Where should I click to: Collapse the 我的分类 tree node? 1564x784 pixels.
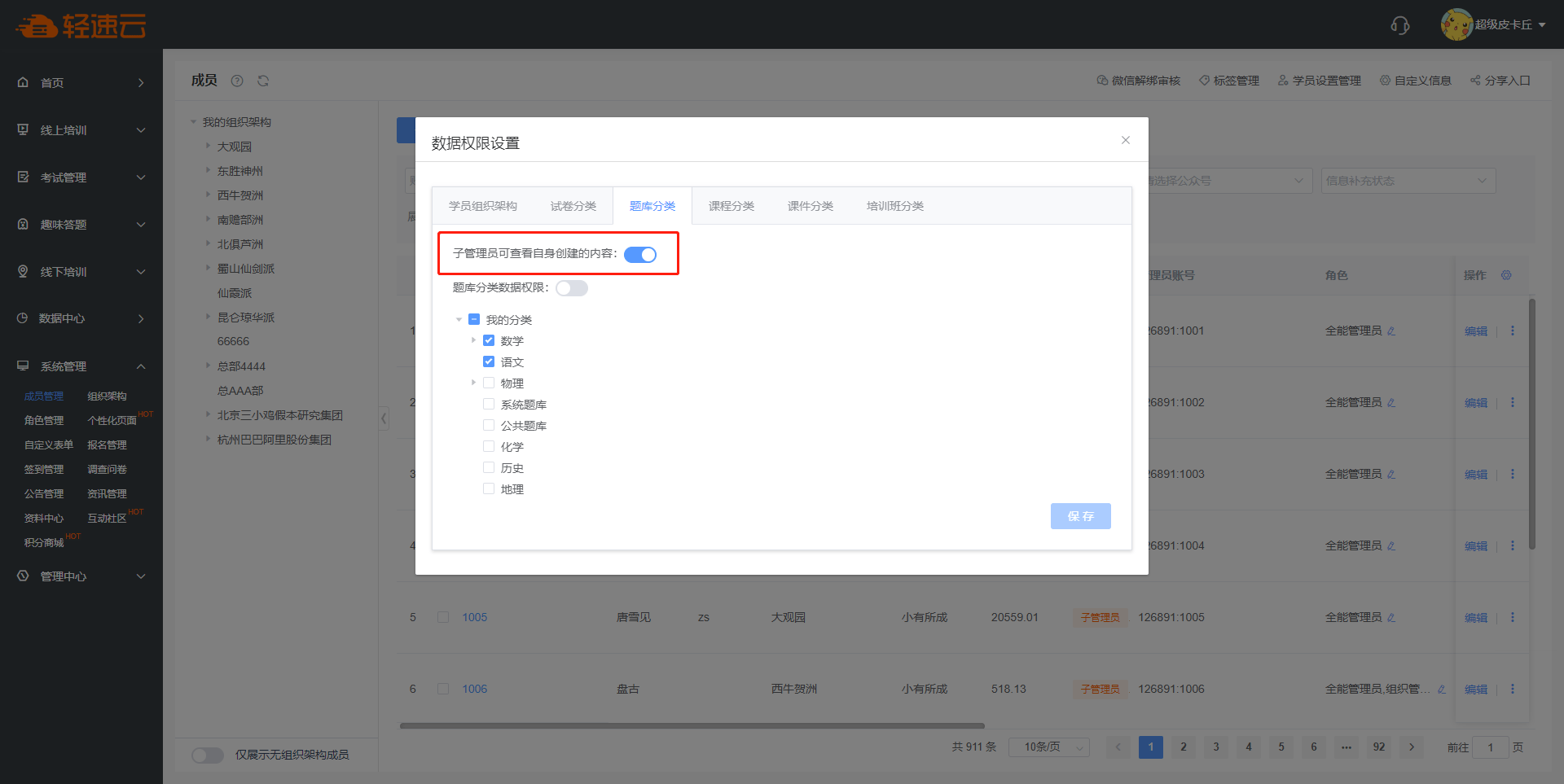pos(459,320)
